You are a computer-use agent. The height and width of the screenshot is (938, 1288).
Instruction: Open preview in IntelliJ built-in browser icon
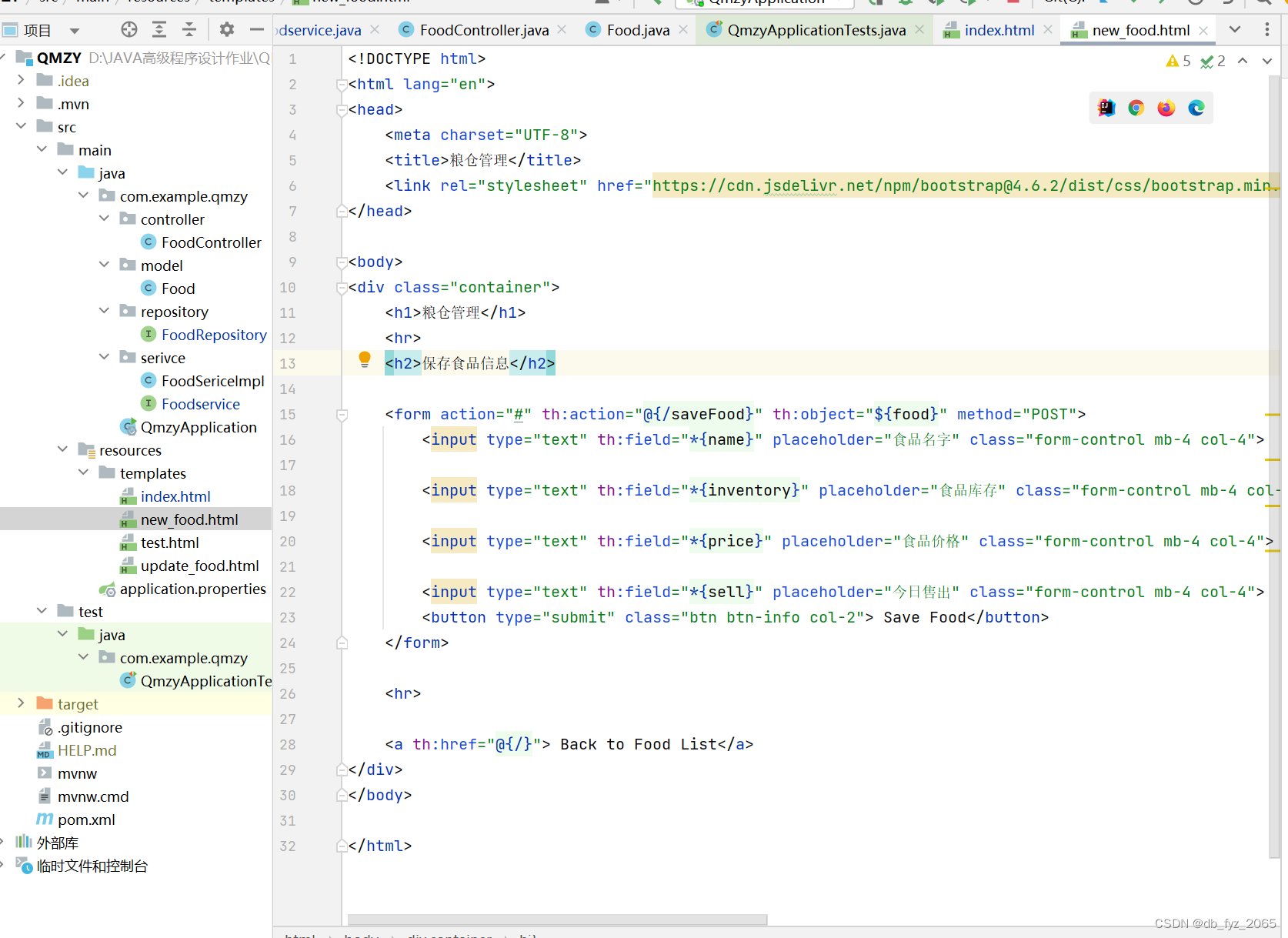[1106, 108]
